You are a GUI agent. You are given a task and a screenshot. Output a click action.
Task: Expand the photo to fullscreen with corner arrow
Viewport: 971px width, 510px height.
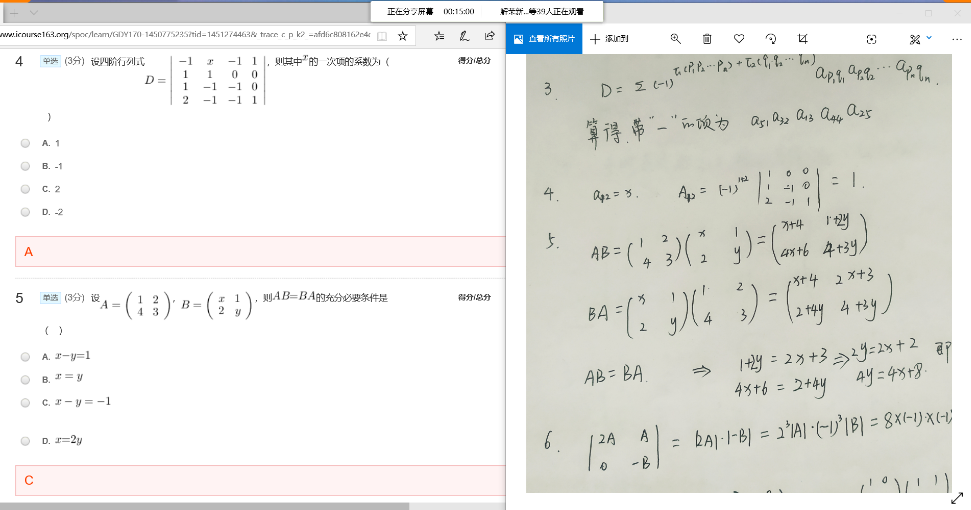tap(956, 497)
